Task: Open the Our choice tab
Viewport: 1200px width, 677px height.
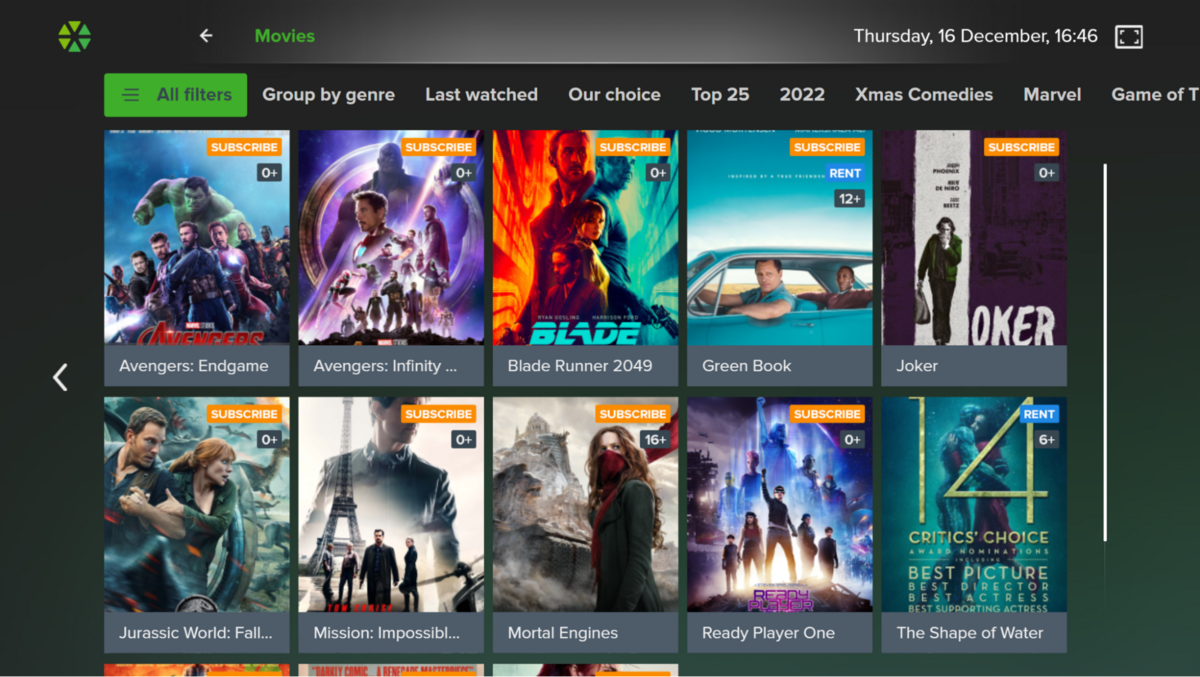Action: point(614,95)
